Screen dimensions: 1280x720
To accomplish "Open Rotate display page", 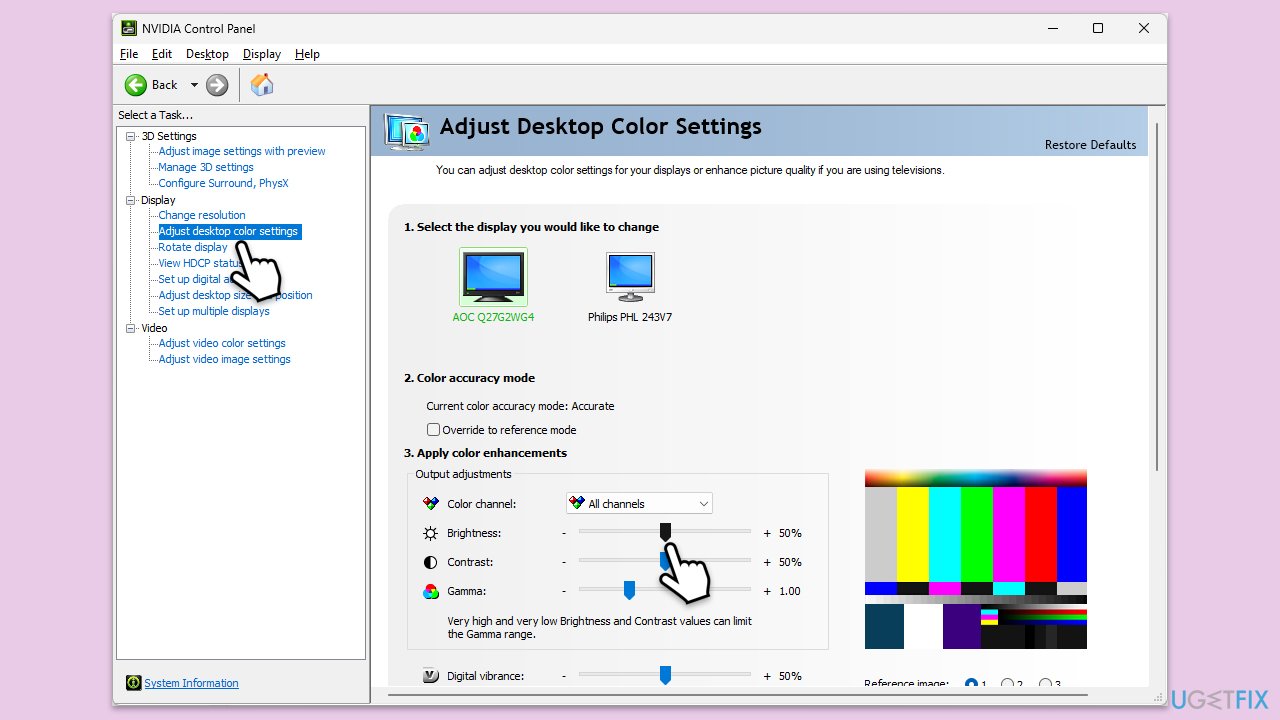I will click(193, 247).
